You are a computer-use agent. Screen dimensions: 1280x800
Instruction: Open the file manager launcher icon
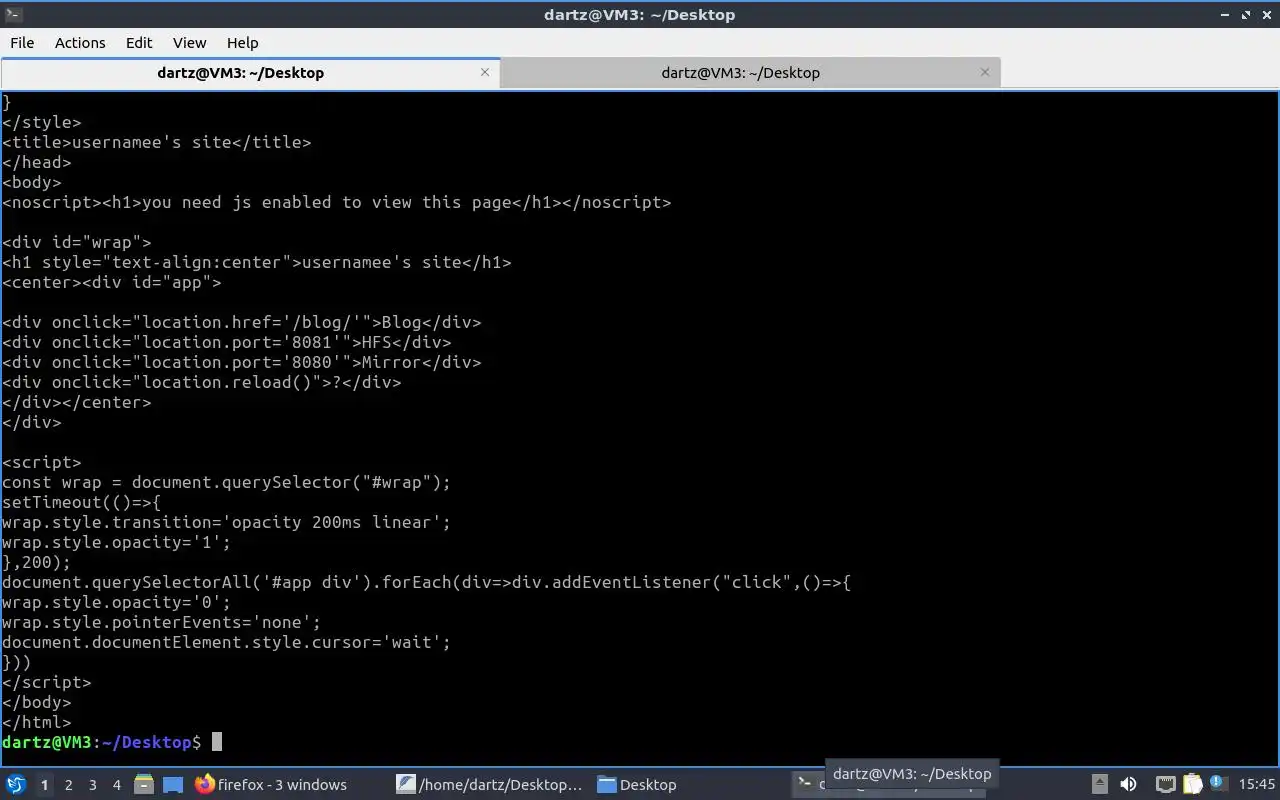pos(144,785)
